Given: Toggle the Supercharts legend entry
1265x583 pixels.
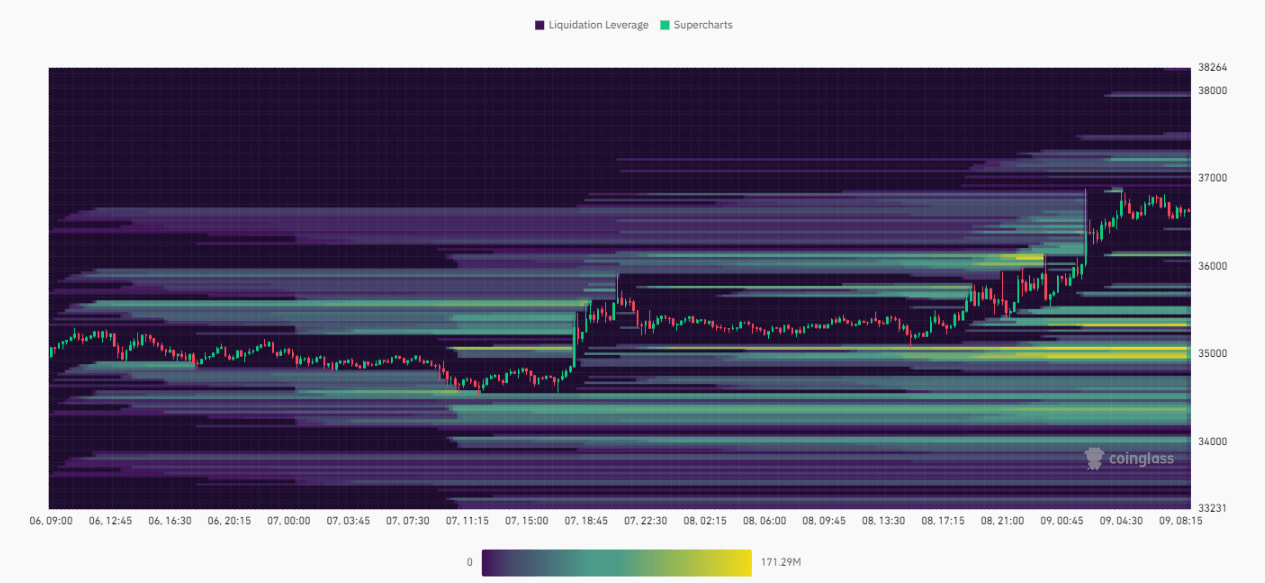Looking at the screenshot, I should pos(702,25).
